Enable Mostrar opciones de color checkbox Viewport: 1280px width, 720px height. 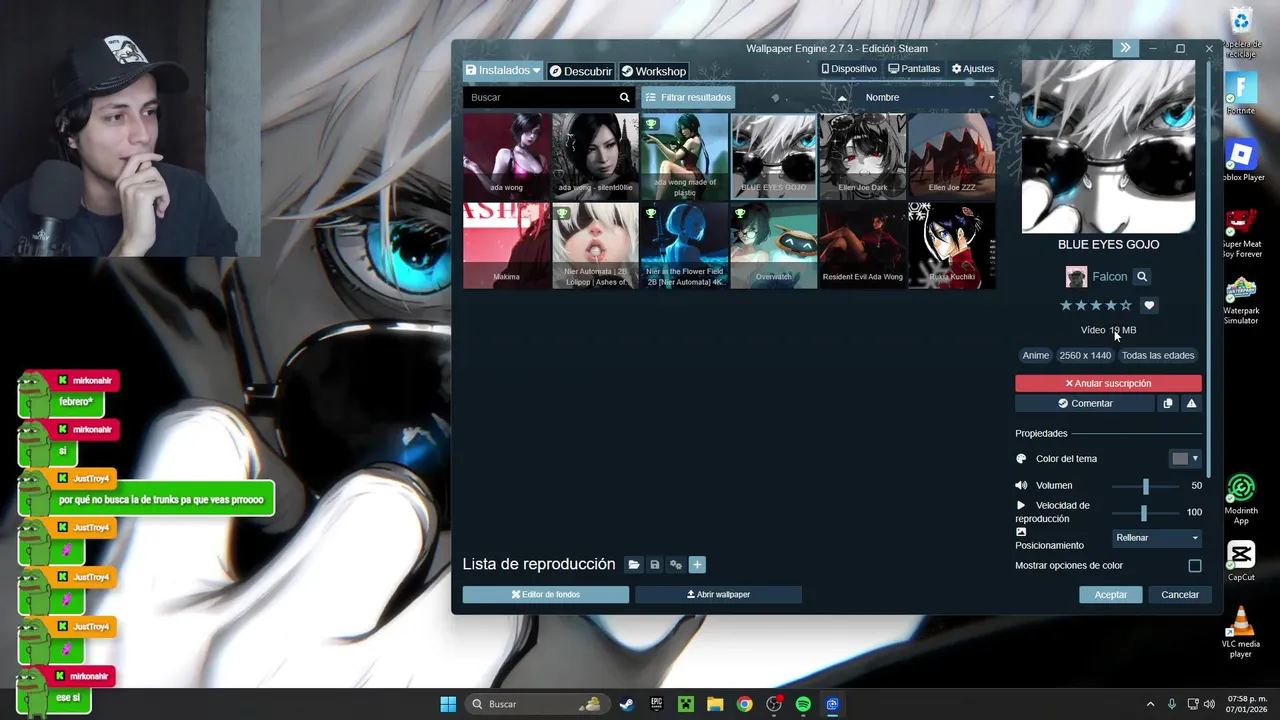[1194, 565]
